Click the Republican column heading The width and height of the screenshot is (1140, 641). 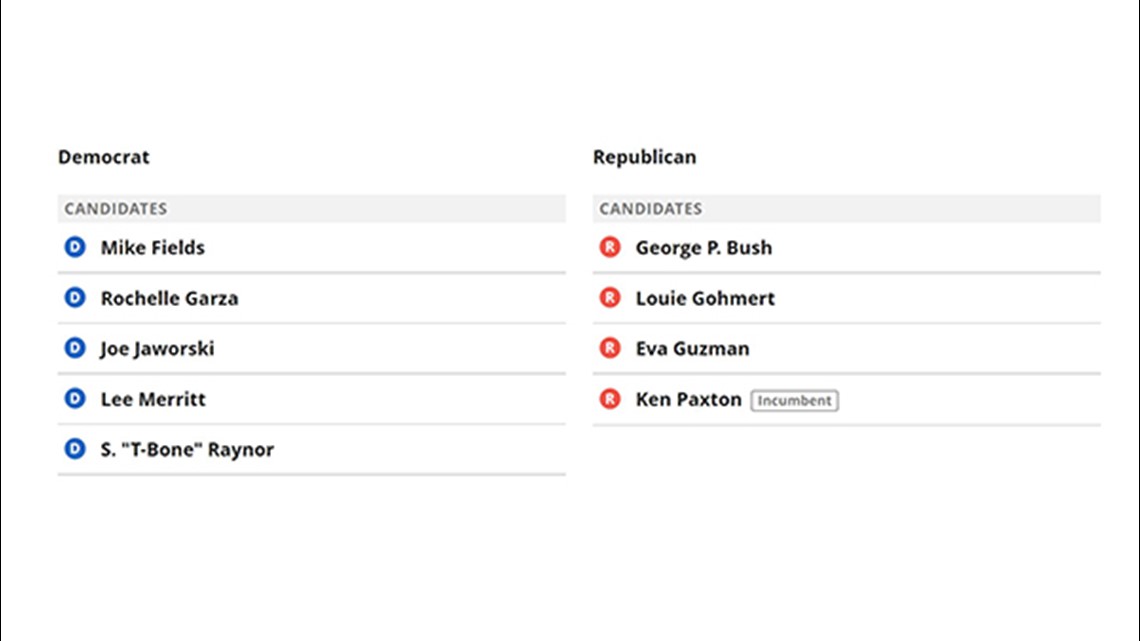pyautogui.click(x=644, y=157)
